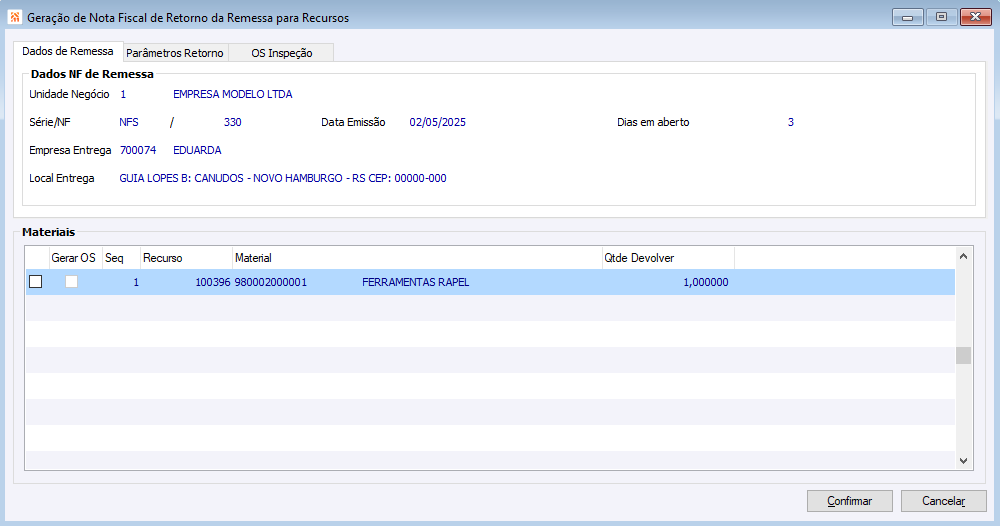Click the vertical scrollbar thumb in Materiais

pos(963,356)
